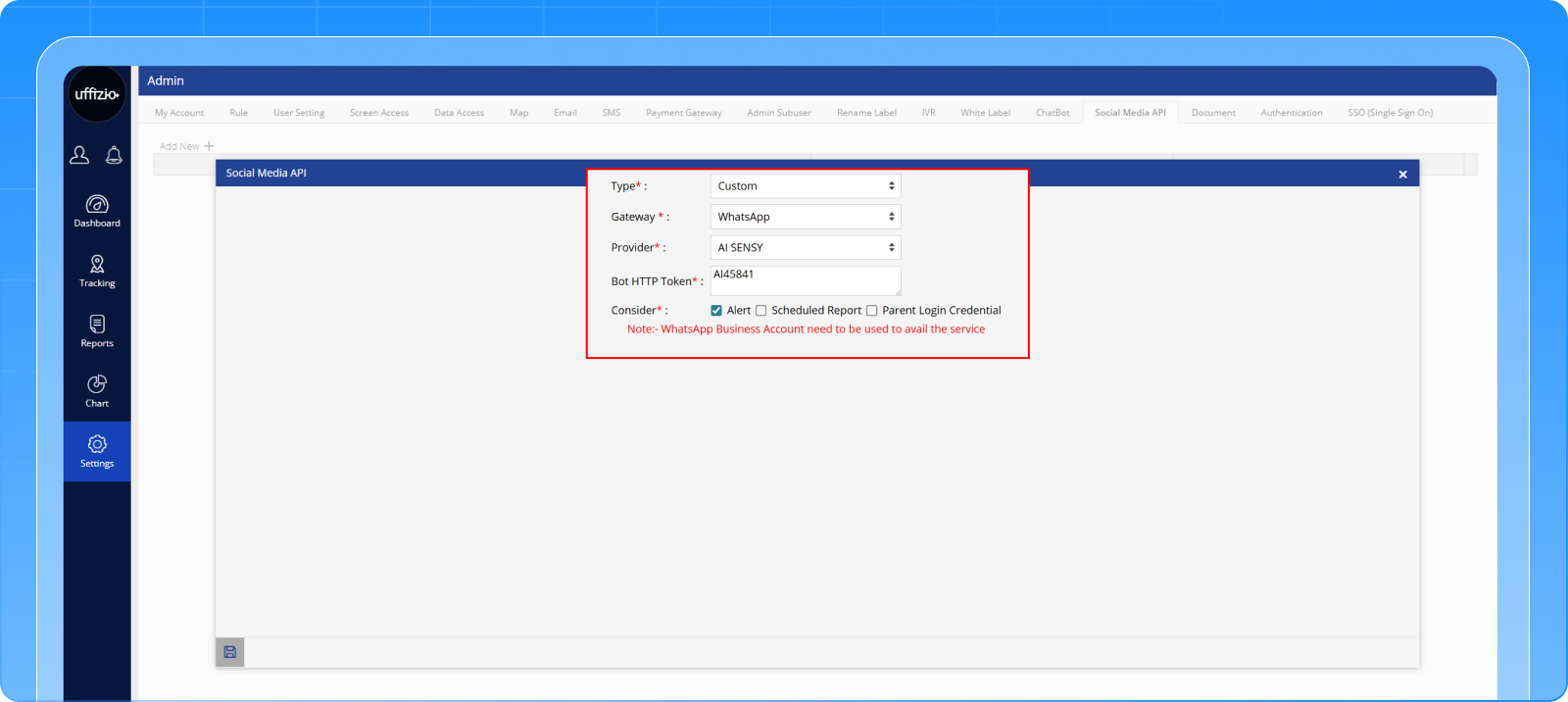1568x702 pixels.
Task: Enable the Scheduled Report checkbox
Action: tap(760, 311)
